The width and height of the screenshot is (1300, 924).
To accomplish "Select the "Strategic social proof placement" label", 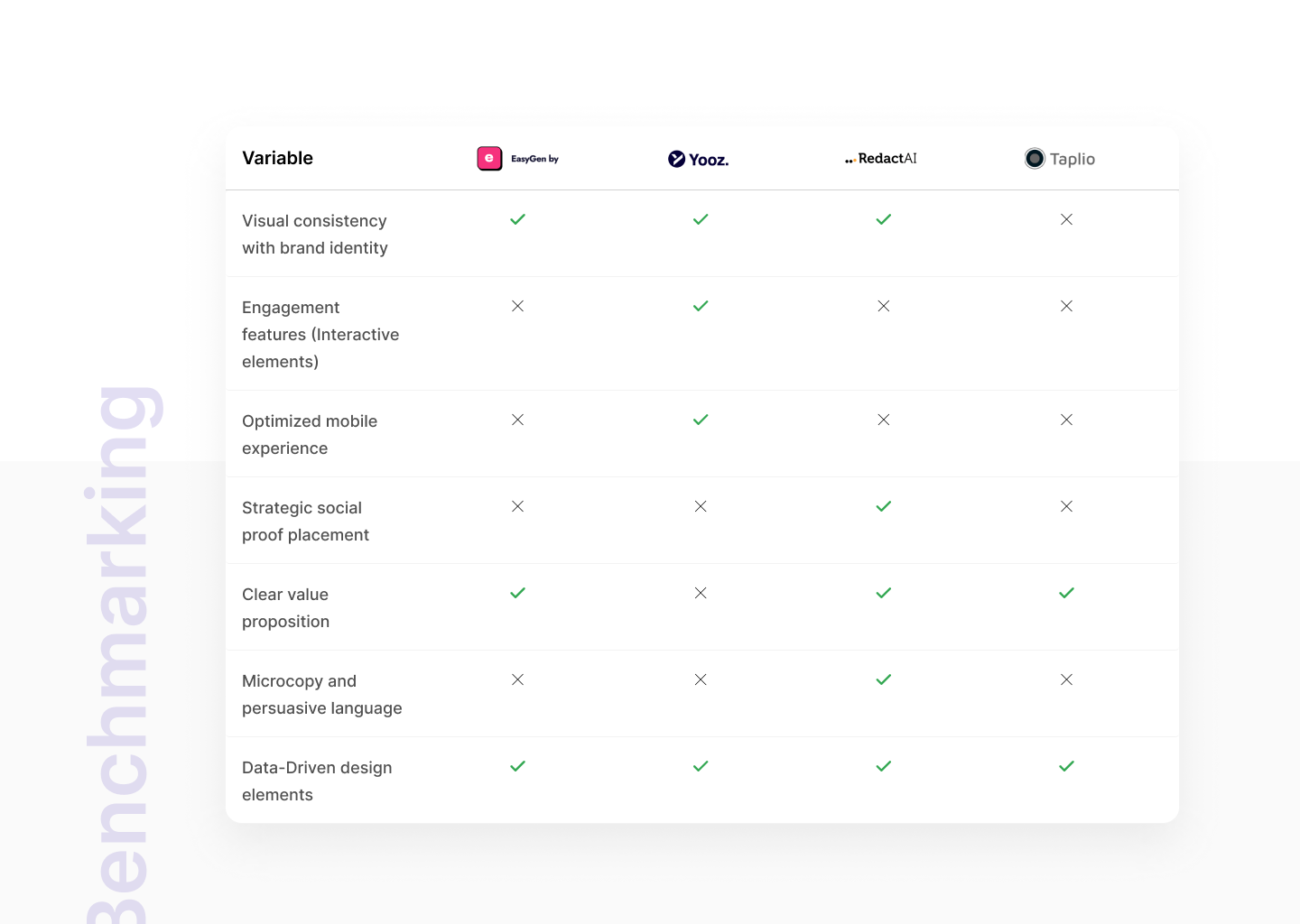I will click(305, 522).
